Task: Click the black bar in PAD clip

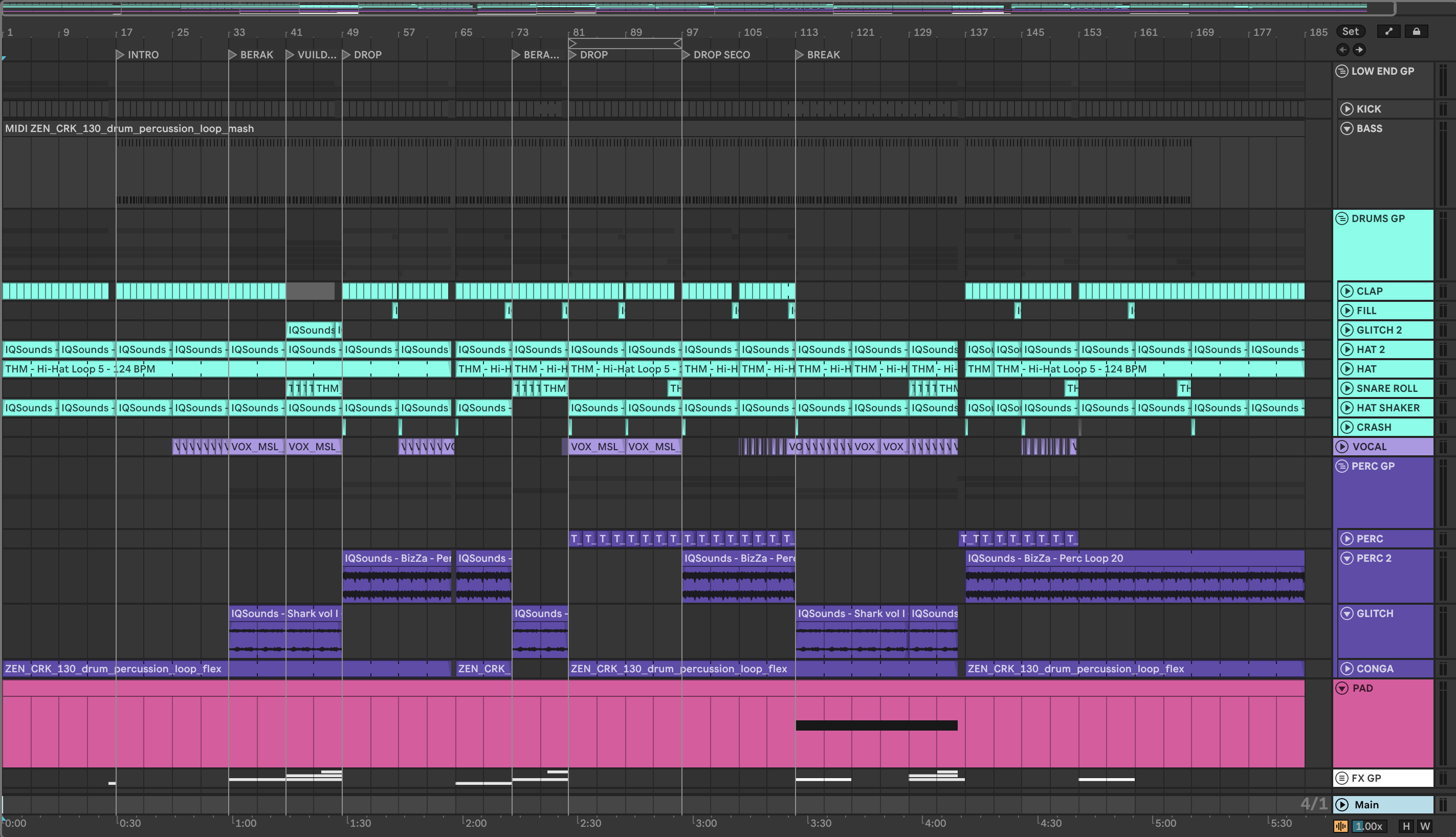Action: [x=876, y=726]
